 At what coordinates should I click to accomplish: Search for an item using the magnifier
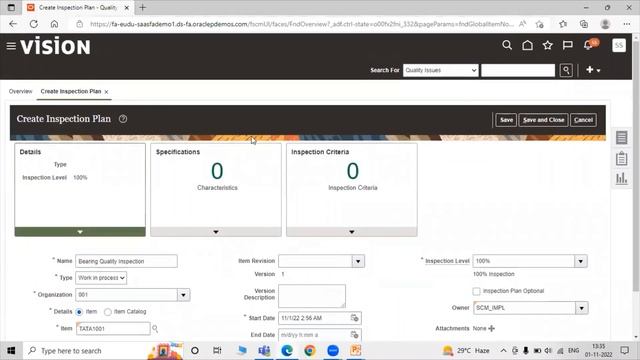155,328
